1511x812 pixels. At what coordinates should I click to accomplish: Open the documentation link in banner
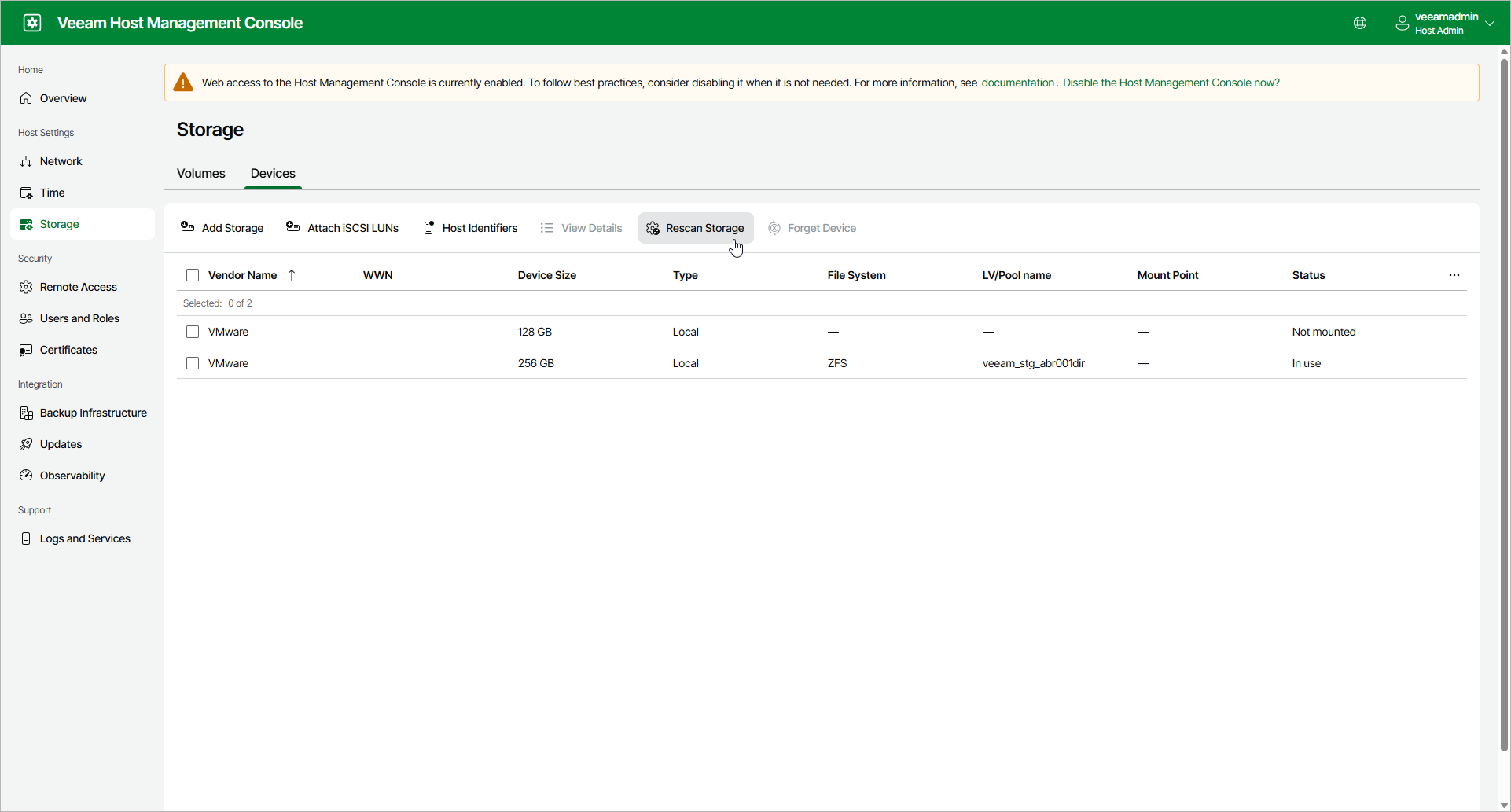pyautogui.click(x=1017, y=83)
